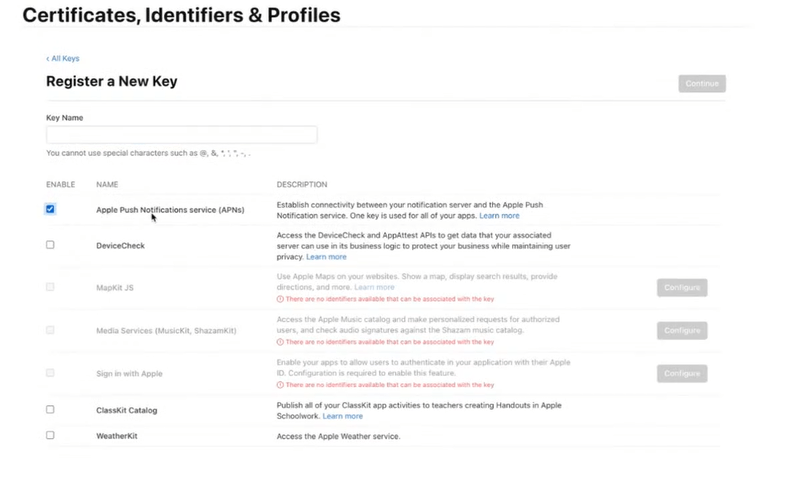804x477 pixels.
Task: Open Learn more link for MapKit JS
Action: [374, 287]
